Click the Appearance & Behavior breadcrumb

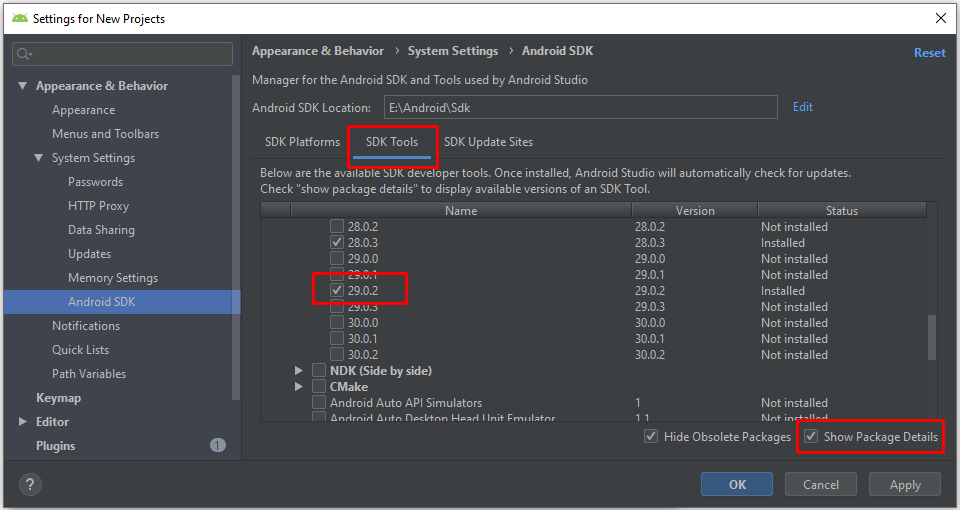pos(318,51)
